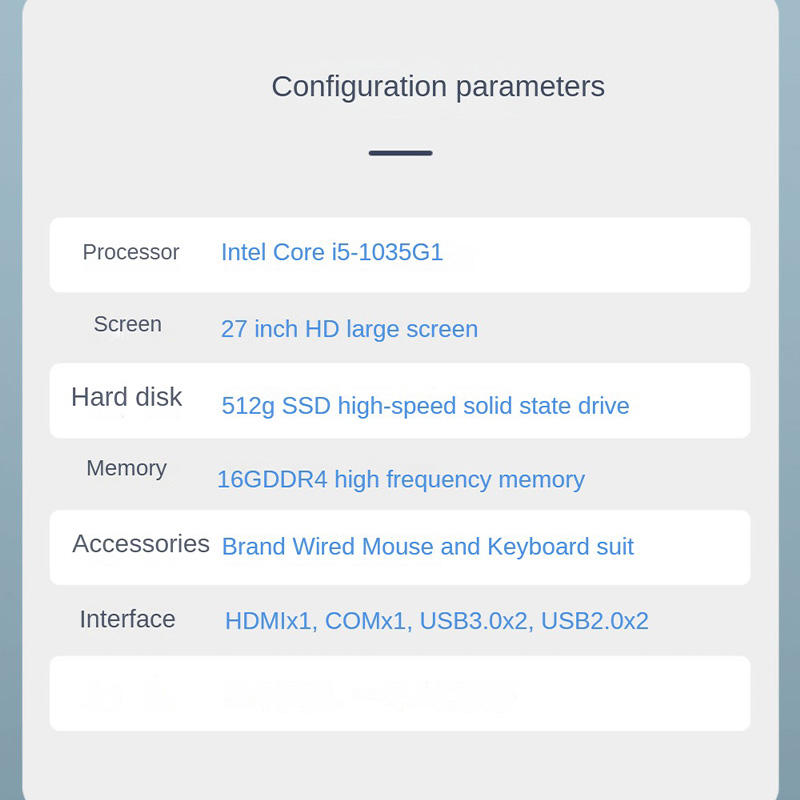Image resolution: width=800 pixels, height=800 pixels.
Task: Click the COMx1 interface entry
Action: coord(366,621)
